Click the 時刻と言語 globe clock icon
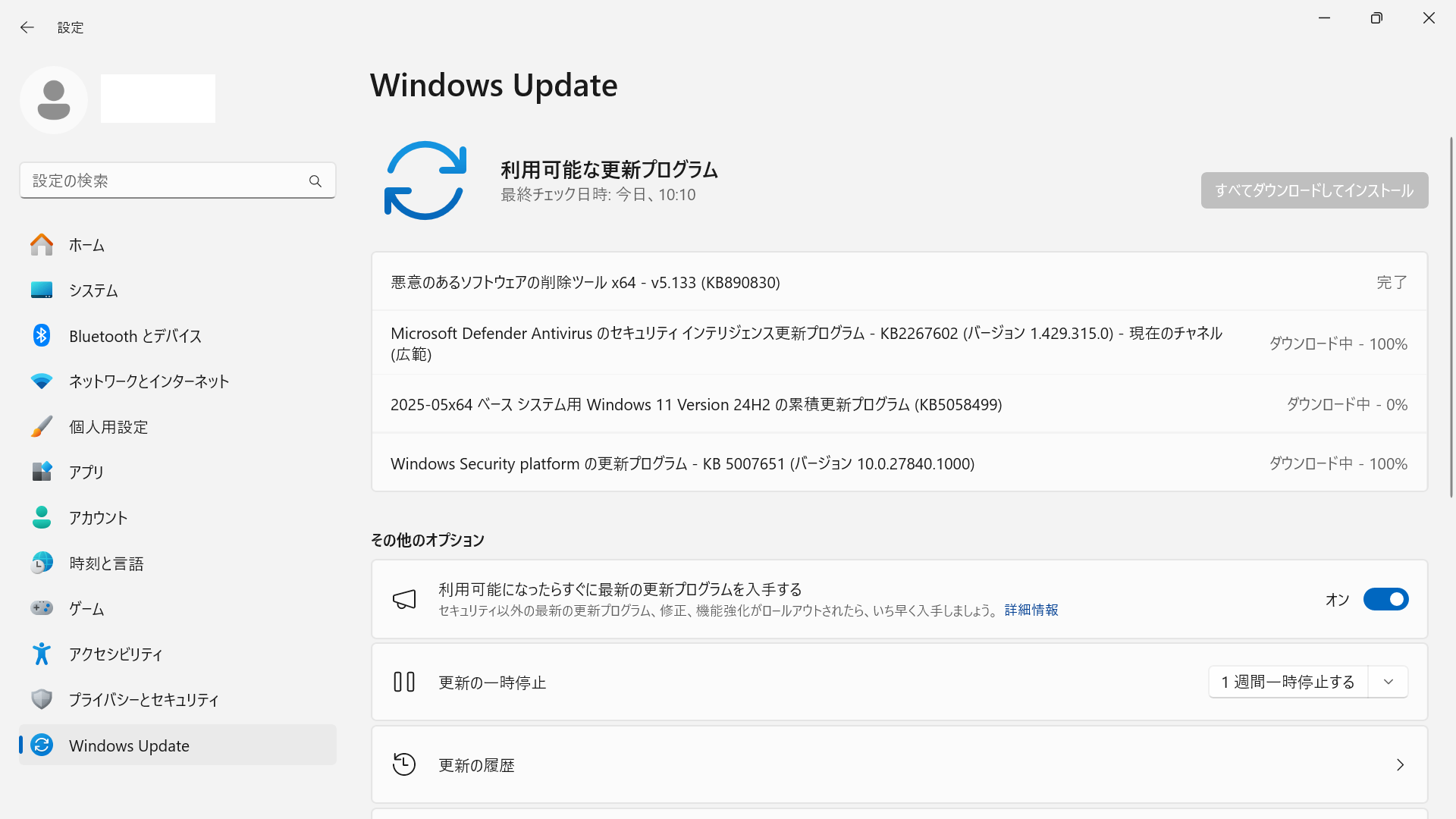The width and height of the screenshot is (1456, 819). pyautogui.click(x=42, y=563)
